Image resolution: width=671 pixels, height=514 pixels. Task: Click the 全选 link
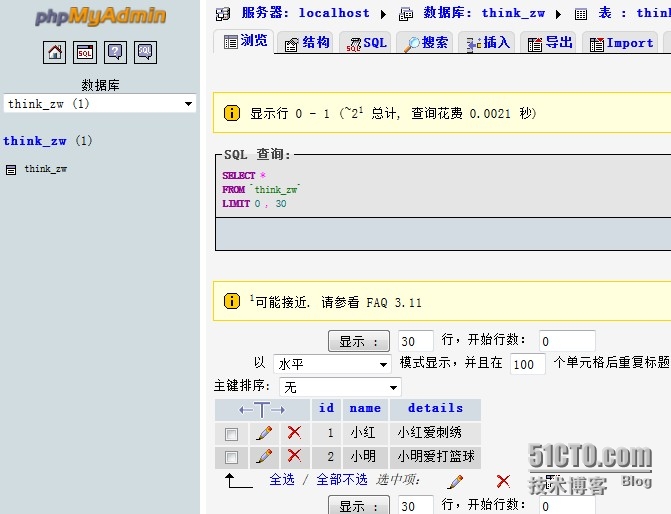[282, 479]
